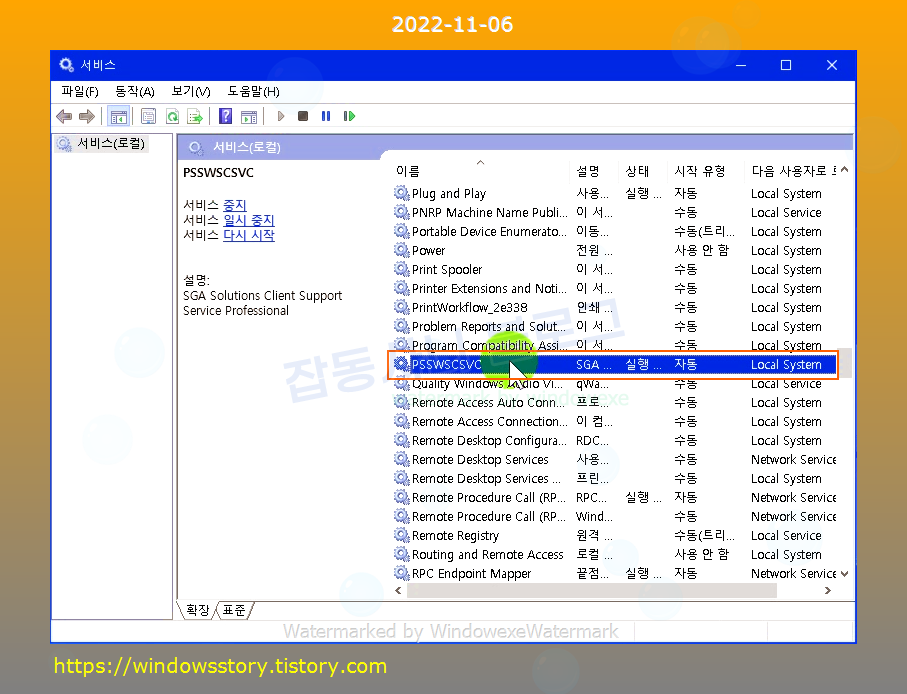The height and width of the screenshot is (694, 907).
Task: Click gear icon of Power service
Action: tap(401, 250)
